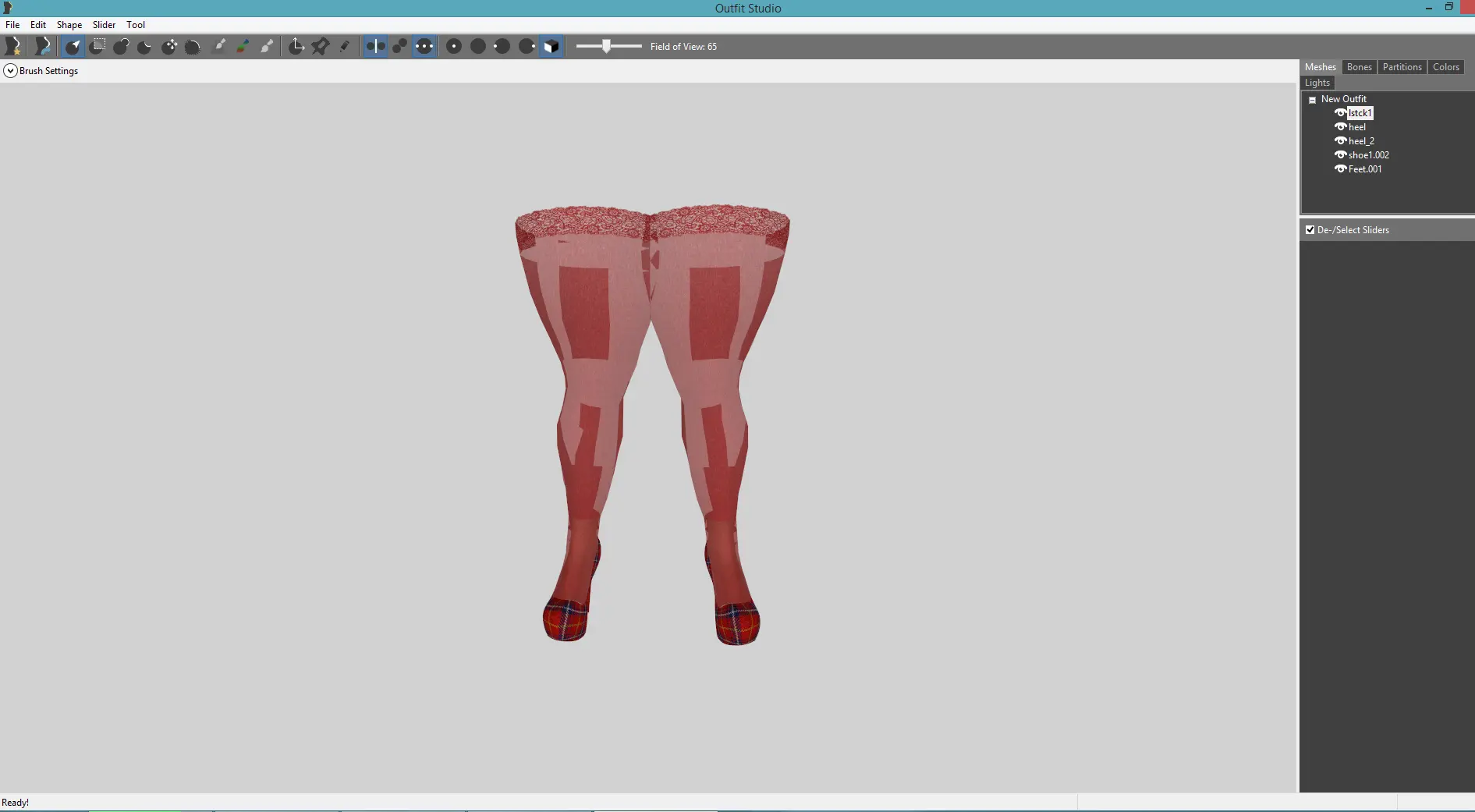Restore down the Outfit Studio window

tap(1448, 7)
